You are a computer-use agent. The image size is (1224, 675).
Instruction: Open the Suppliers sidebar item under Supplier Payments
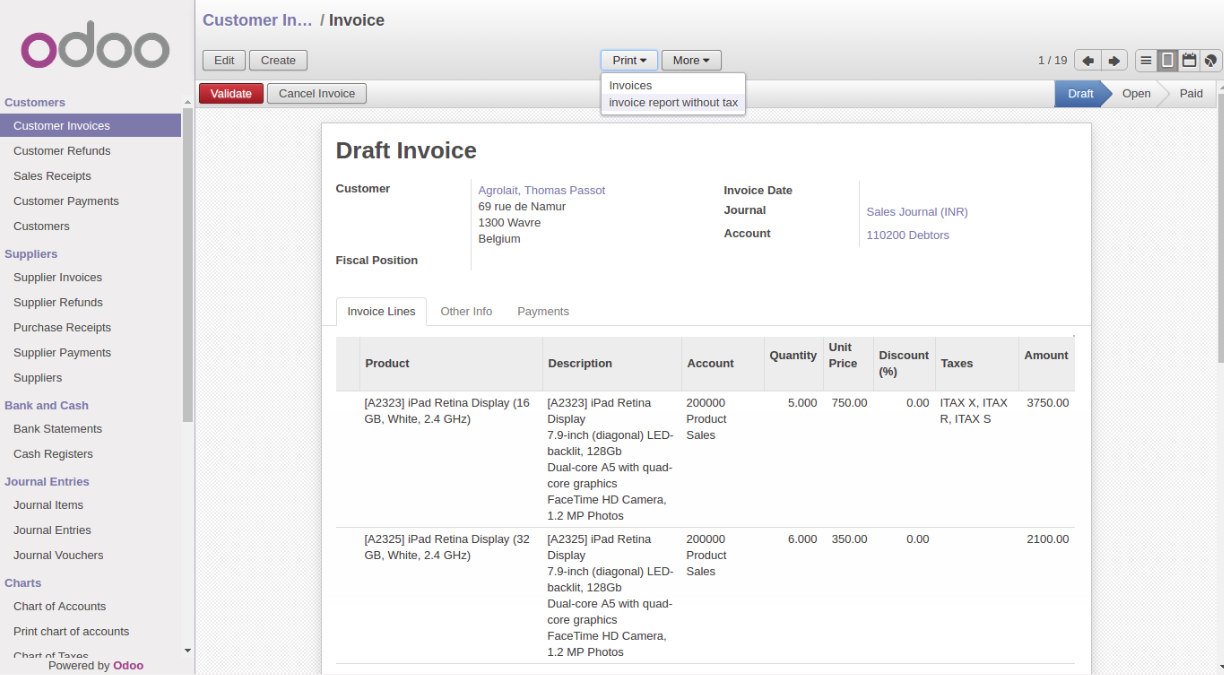pos(90,377)
